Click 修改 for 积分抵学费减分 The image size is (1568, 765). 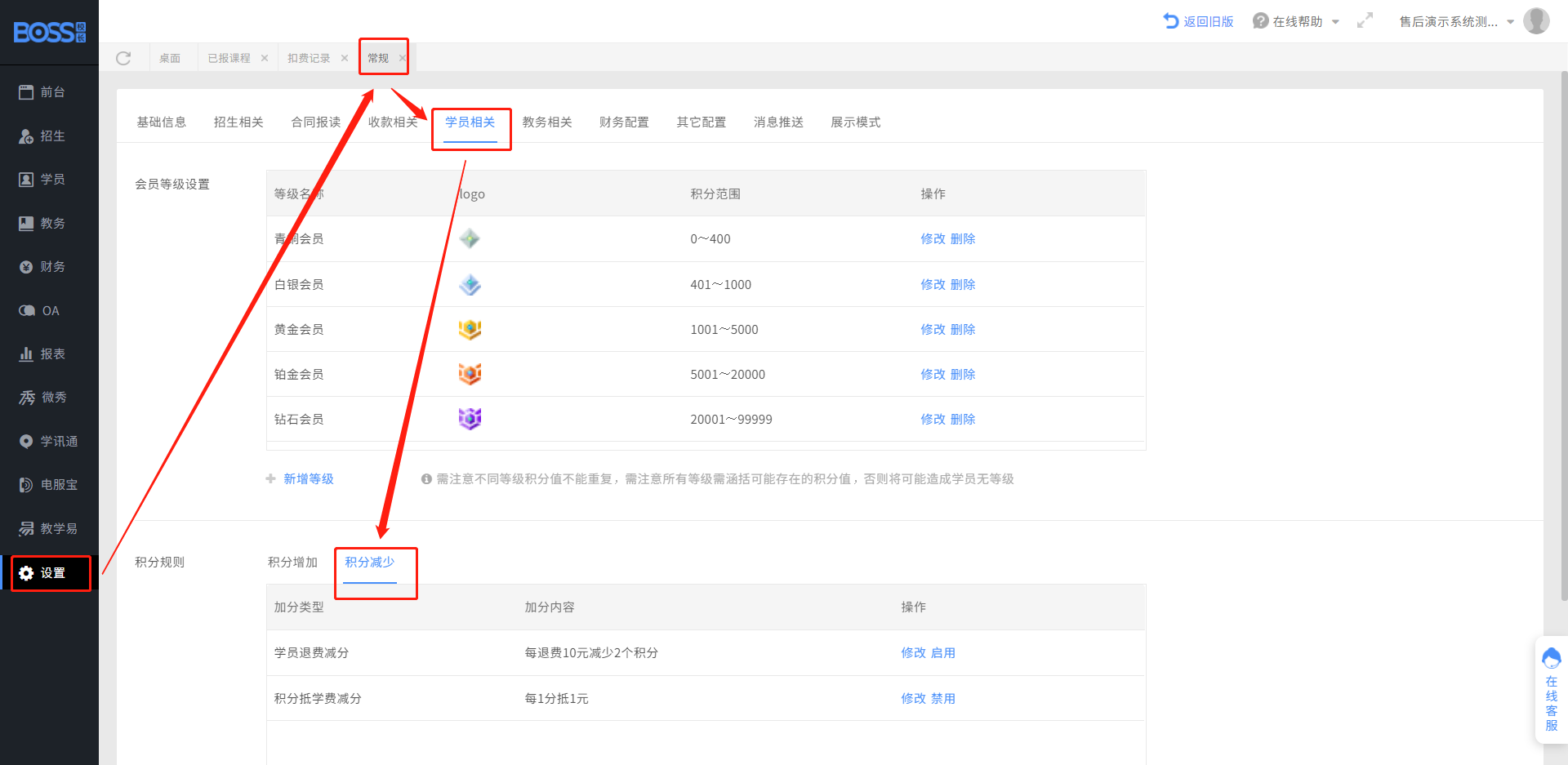[x=913, y=699]
